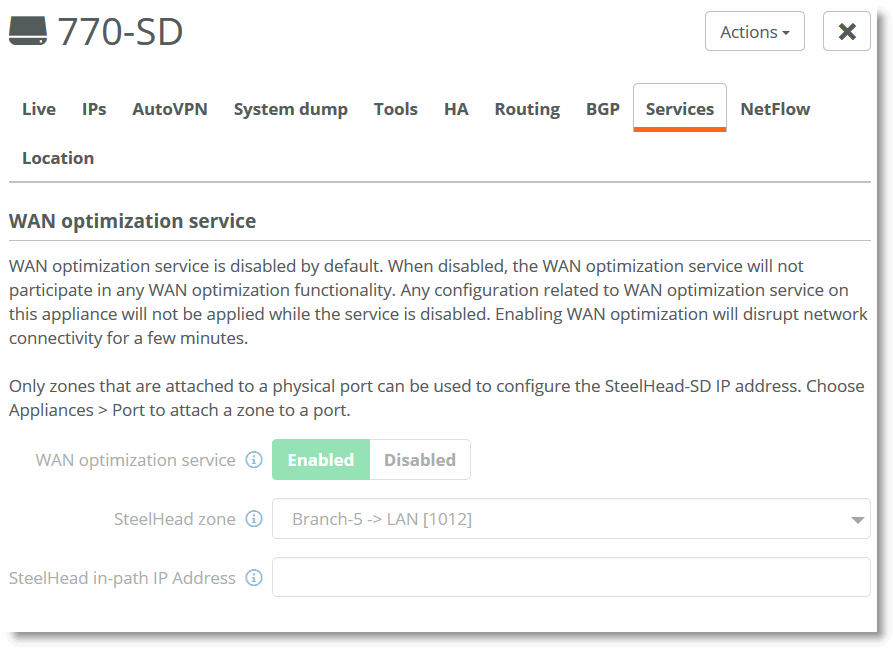The height and width of the screenshot is (648, 893).
Task: Click the SteelHead in-path IP Address field
Action: 570,578
